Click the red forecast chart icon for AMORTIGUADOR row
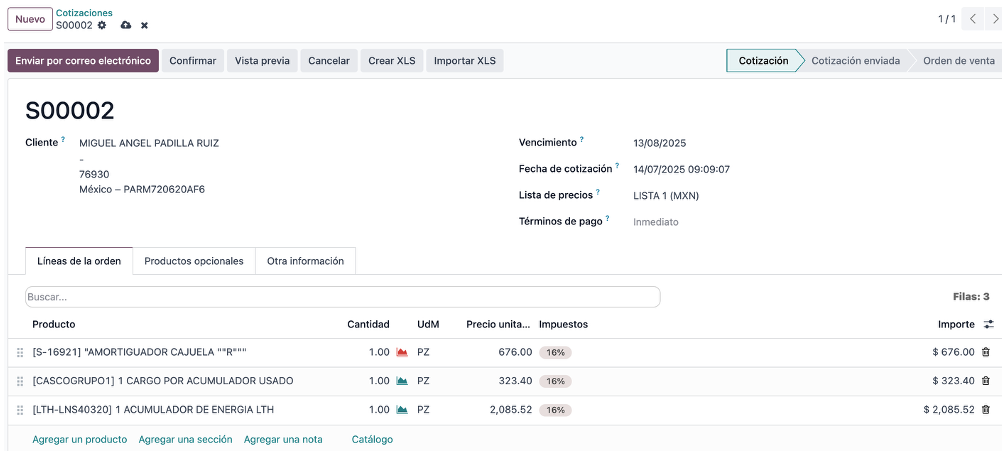The height and width of the screenshot is (452, 1002). [402, 352]
